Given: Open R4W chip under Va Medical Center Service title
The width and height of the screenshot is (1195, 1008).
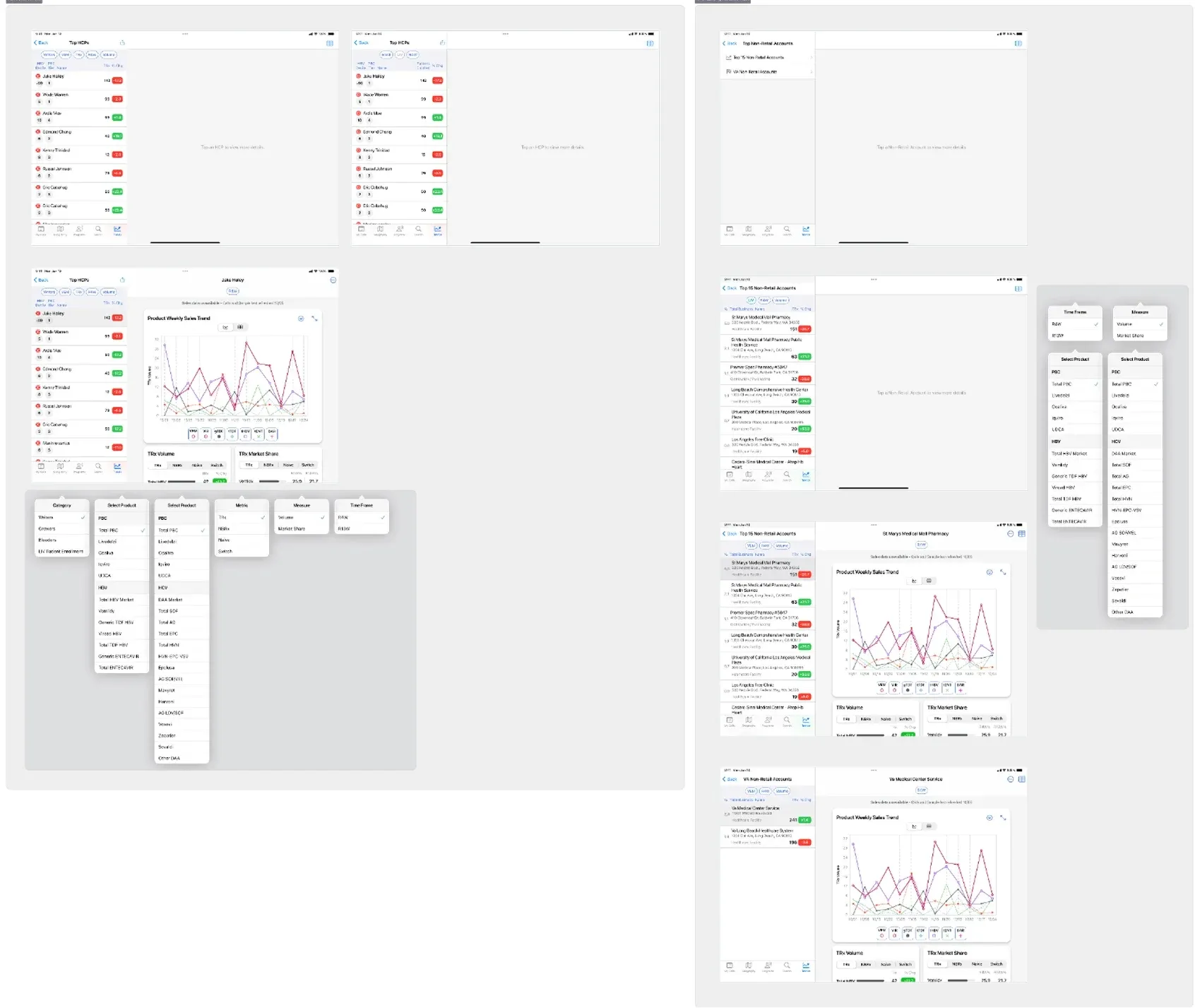Looking at the screenshot, I should [x=921, y=790].
